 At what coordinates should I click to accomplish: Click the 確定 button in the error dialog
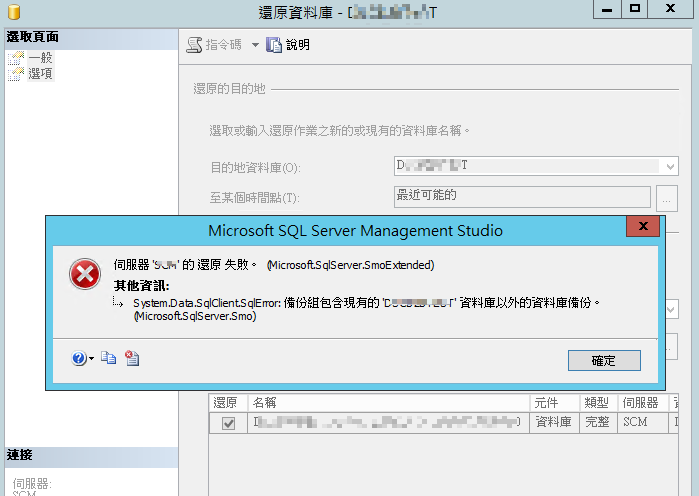[604, 360]
